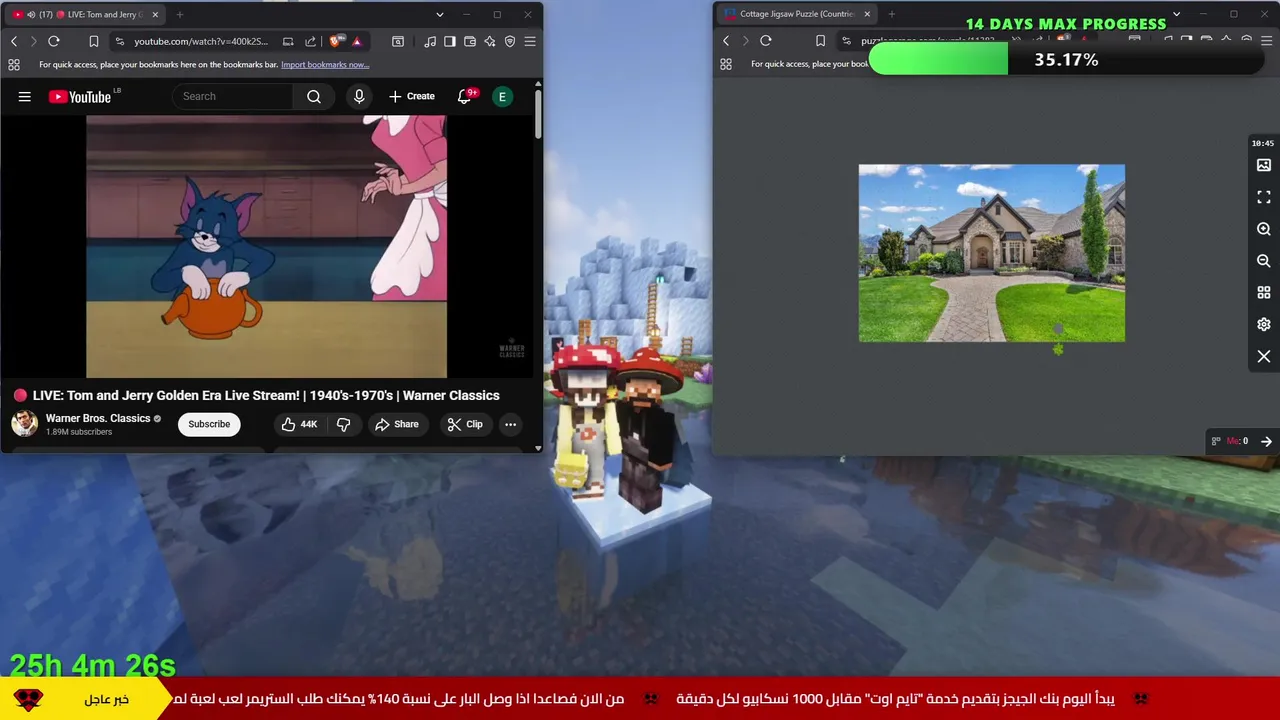Share the Tom and Jerry live stream

(x=397, y=424)
